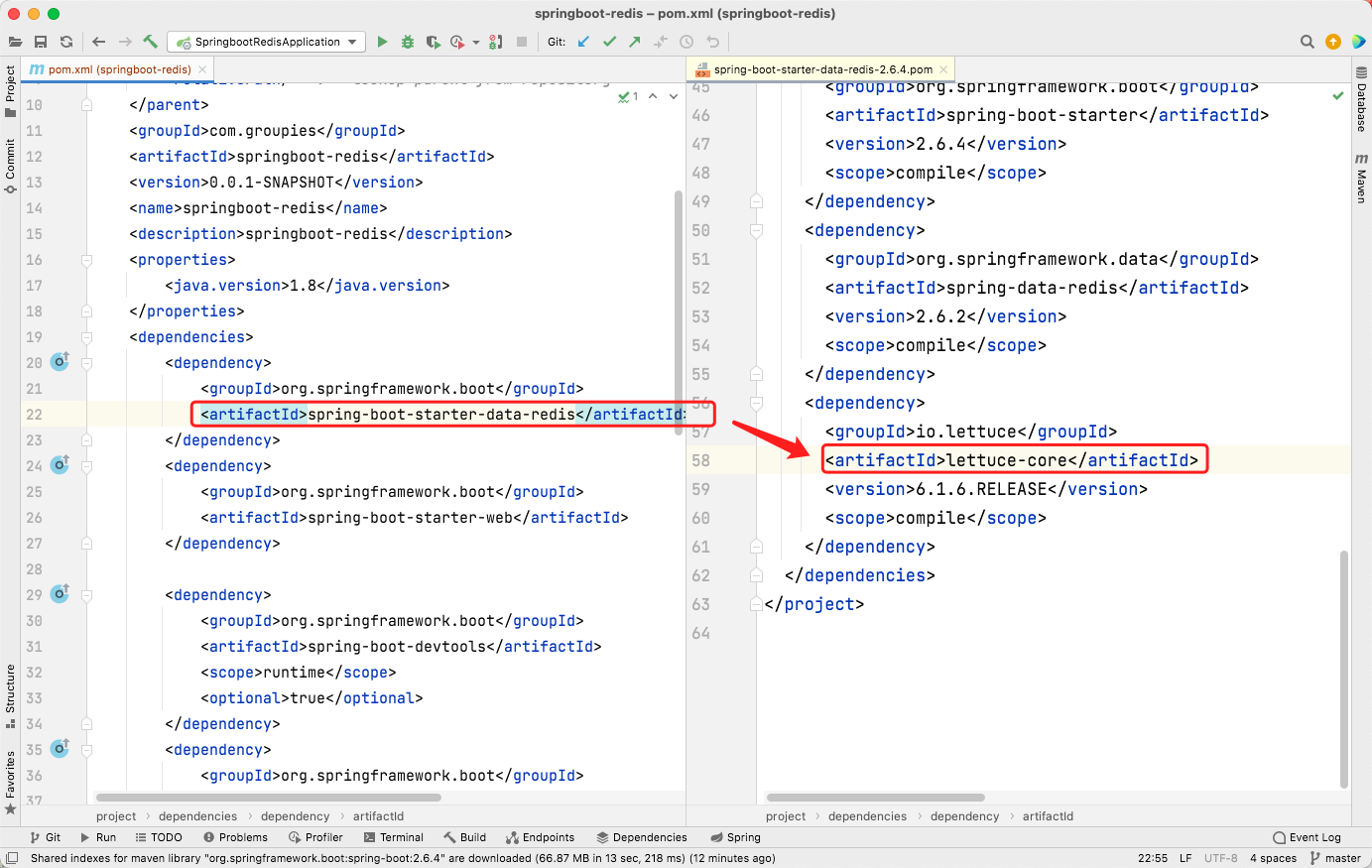Open SpringbootRedisApplication run configuration dropdown
This screenshot has width=1372, height=868.
[x=266, y=42]
